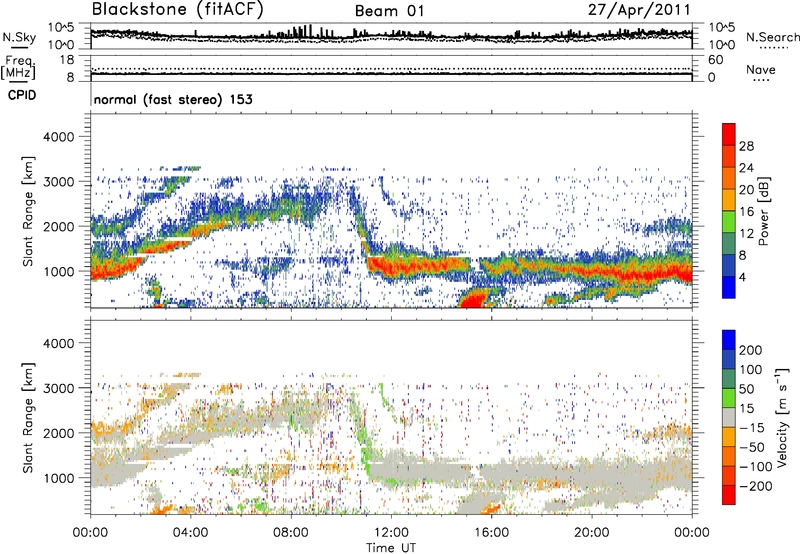Click the "60" tick label of the Nave axis
The height and width of the screenshot is (554, 800).
click(x=715, y=60)
